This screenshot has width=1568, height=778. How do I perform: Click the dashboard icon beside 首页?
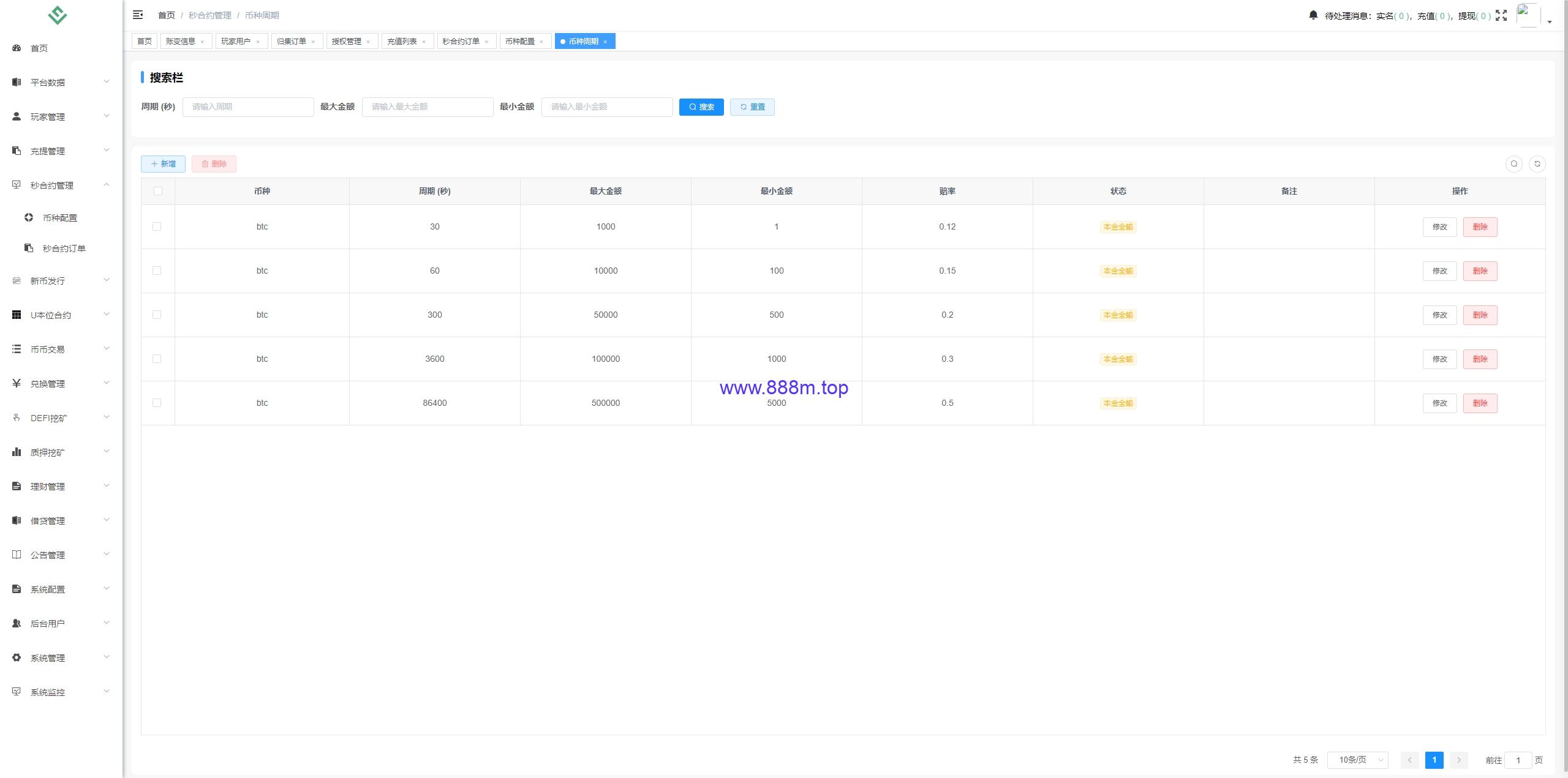coord(17,48)
